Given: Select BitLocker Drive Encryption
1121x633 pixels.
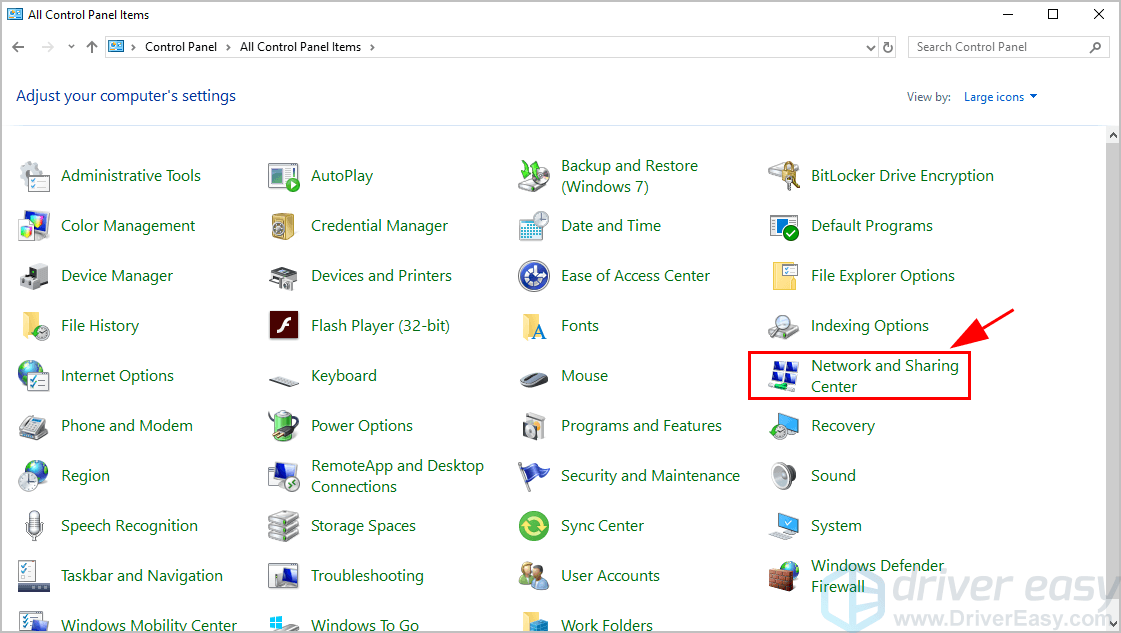Looking at the screenshot, I should [902, 175].
